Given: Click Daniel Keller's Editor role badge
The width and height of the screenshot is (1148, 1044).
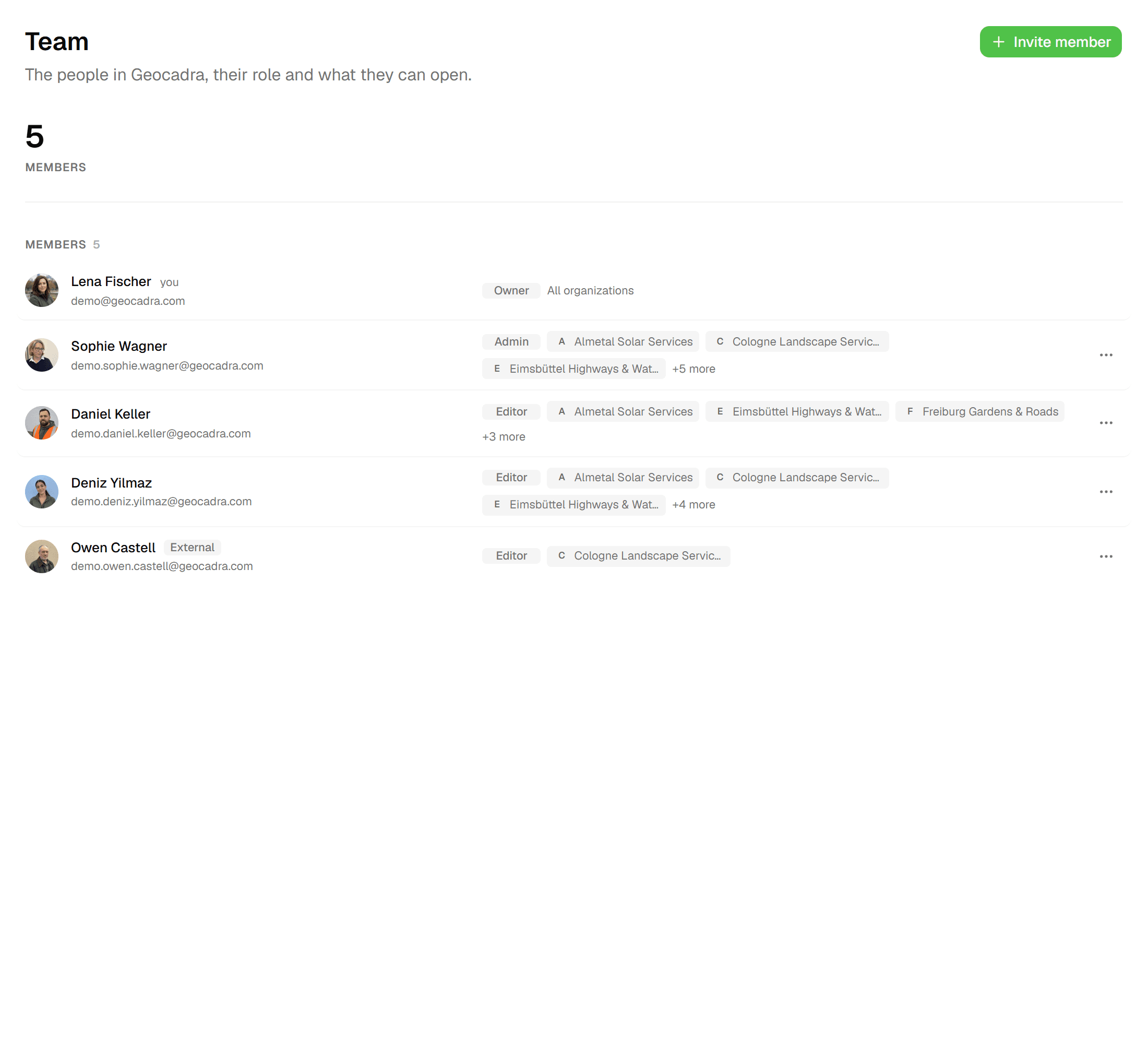Looking at the screenshot, I should (511, 411).
